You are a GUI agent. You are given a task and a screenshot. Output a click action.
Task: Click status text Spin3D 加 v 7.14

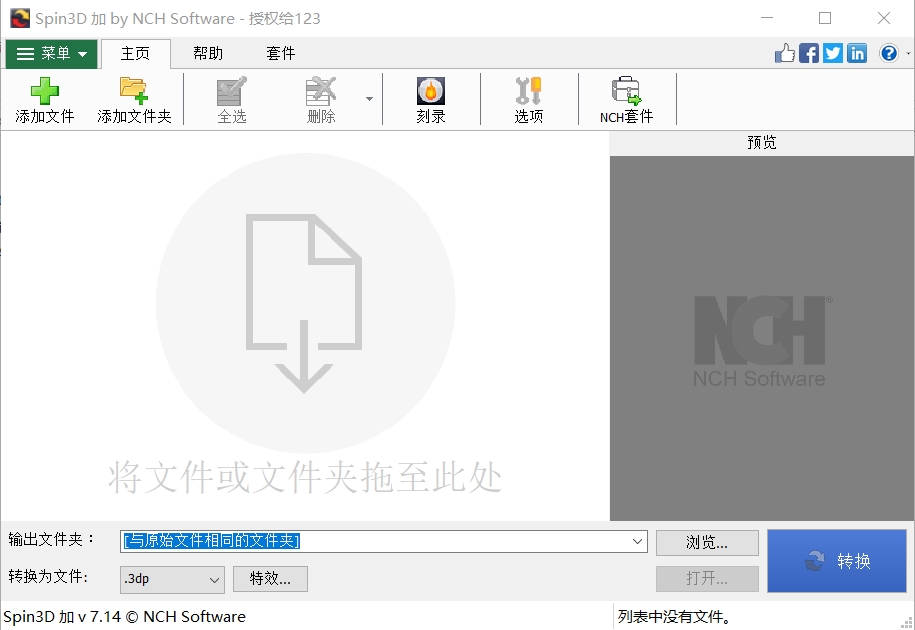[x=62, y=617]
